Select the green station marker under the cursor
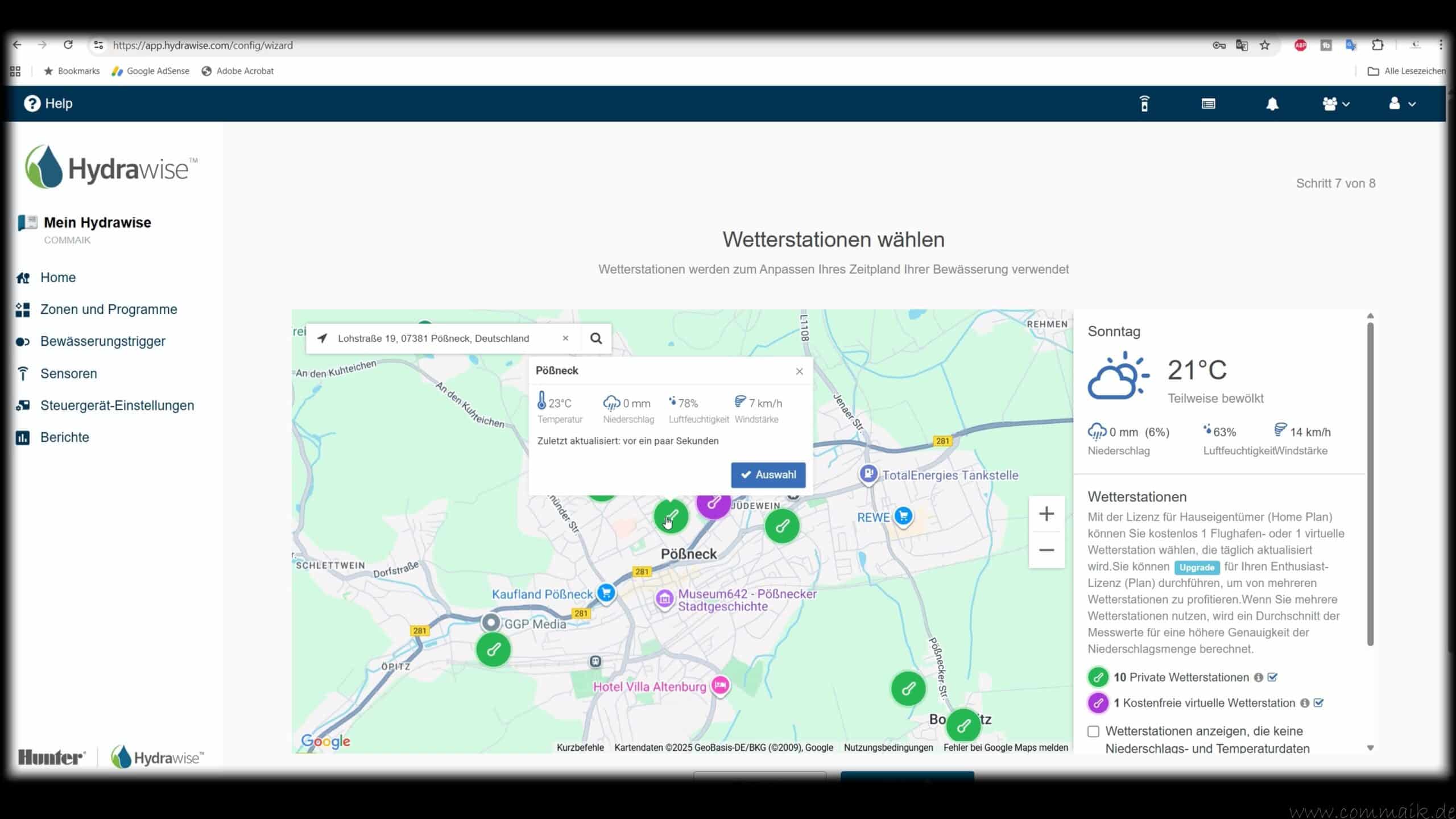 pos(671,516)
